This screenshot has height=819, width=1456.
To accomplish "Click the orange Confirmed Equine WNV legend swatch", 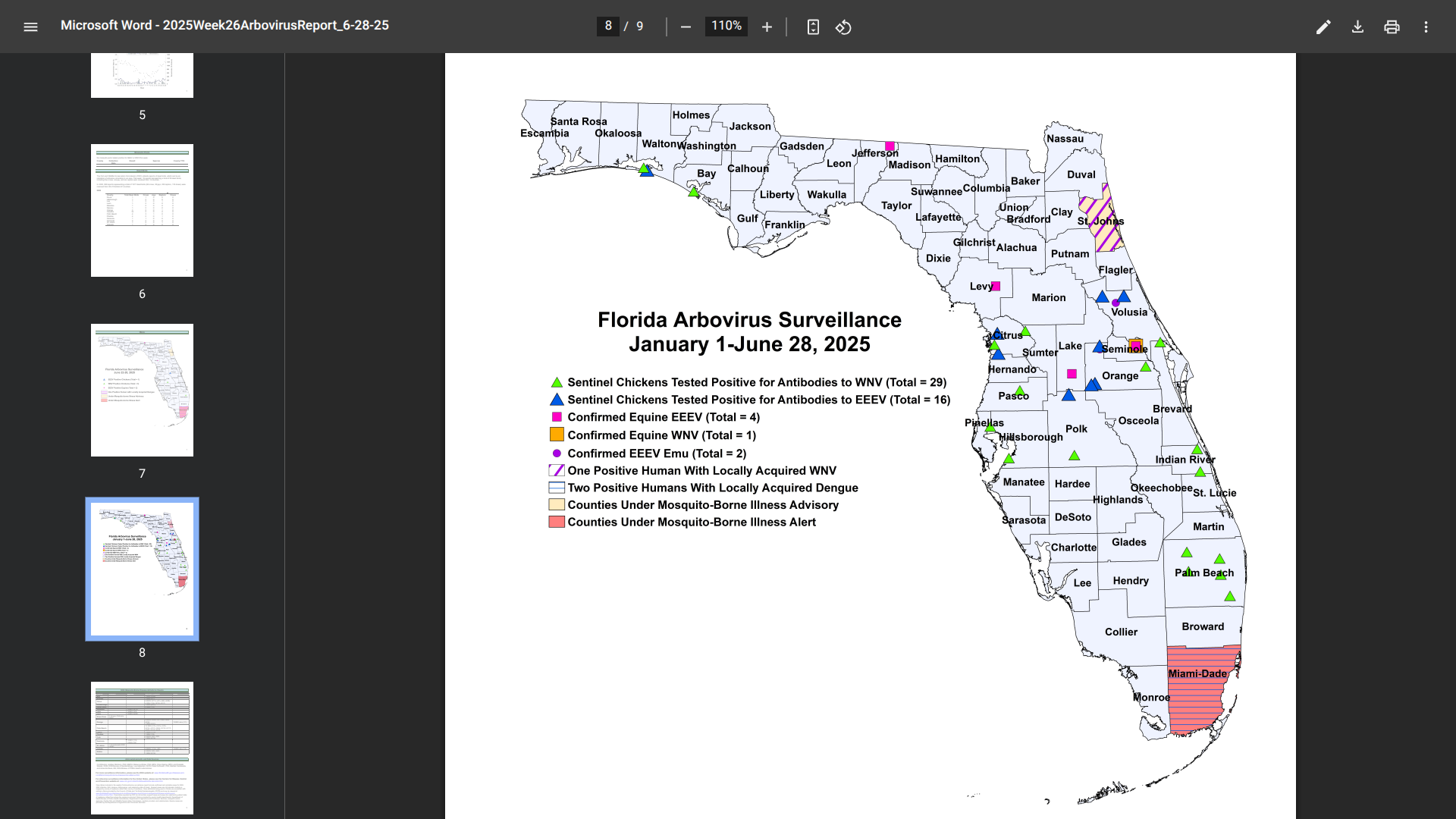I will pos(557,435).
